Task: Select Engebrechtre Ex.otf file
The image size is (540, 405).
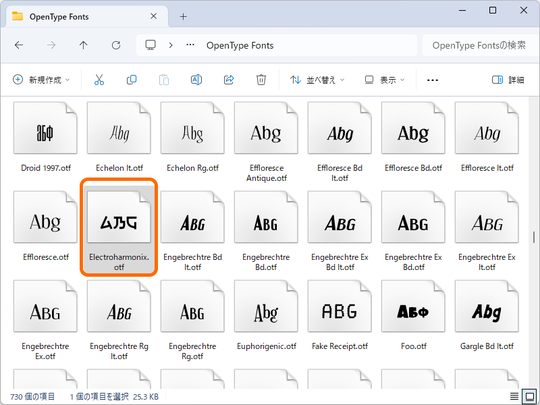Action: pyautogui.click(x=45, y=320)
